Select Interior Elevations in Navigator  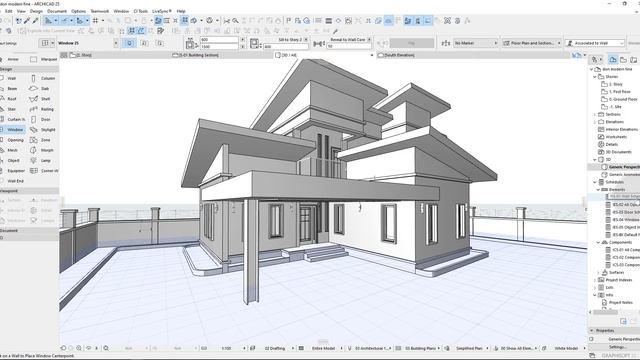point(622,129)
